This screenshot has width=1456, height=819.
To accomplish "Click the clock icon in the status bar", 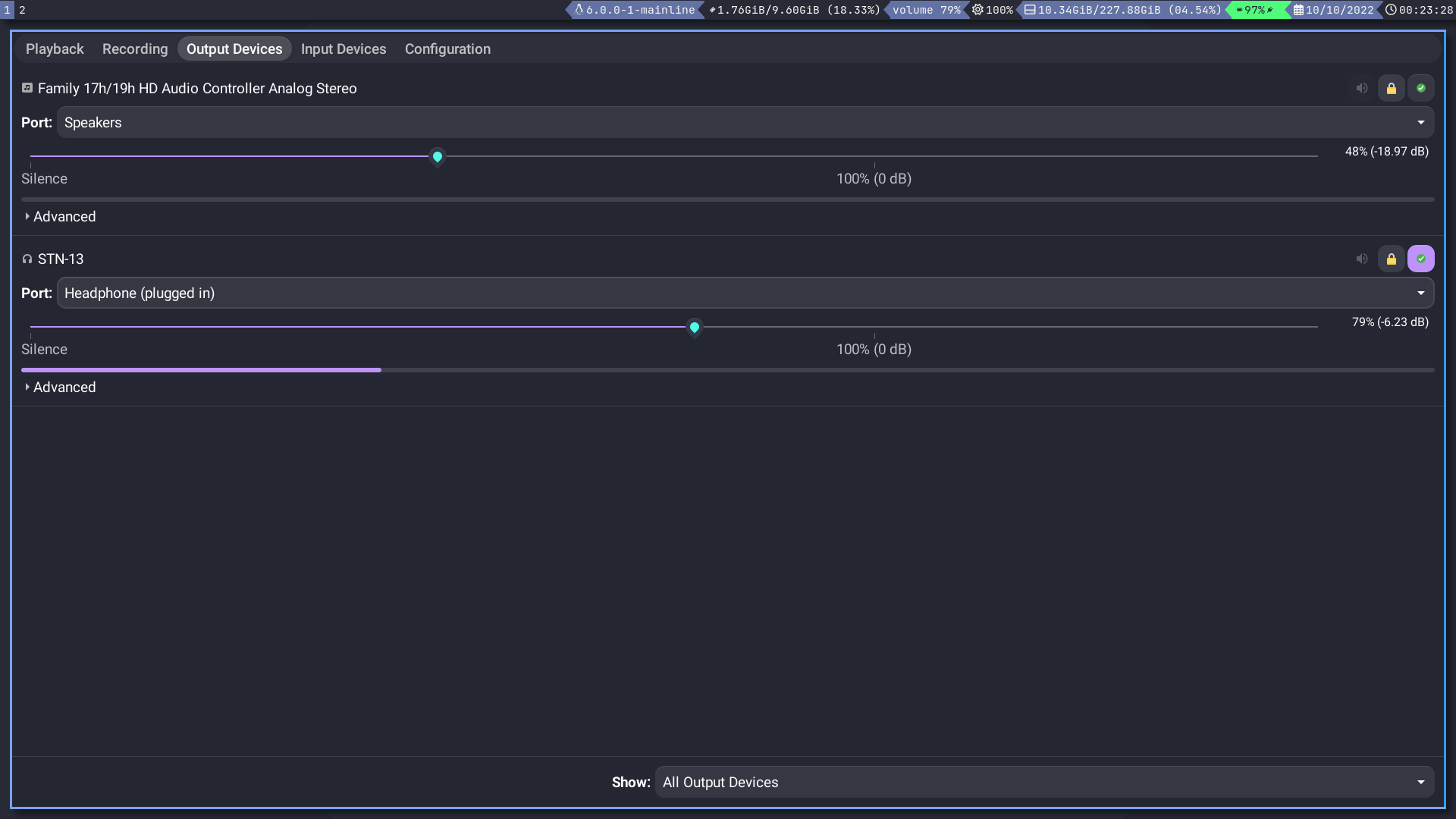I will point(1391,10).
